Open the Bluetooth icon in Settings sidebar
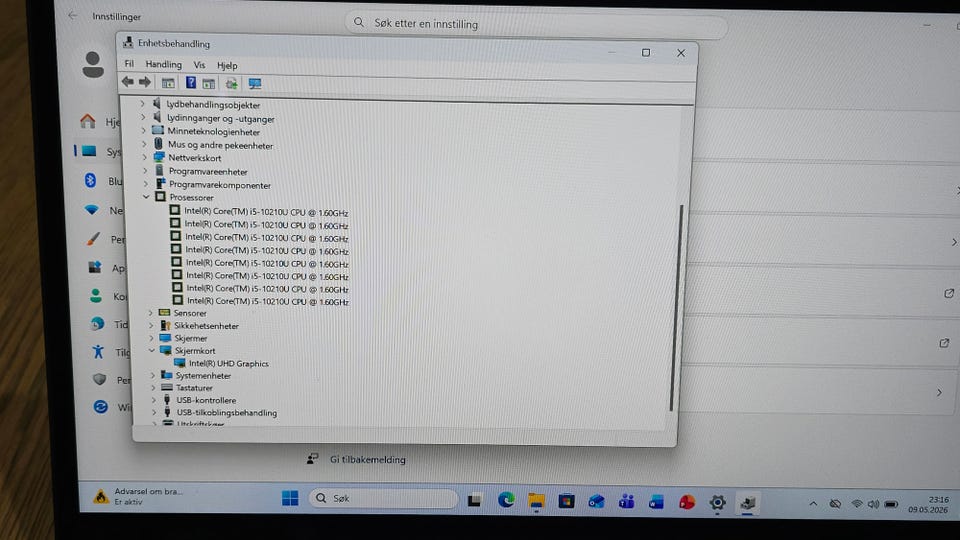 tap(91, 180)
